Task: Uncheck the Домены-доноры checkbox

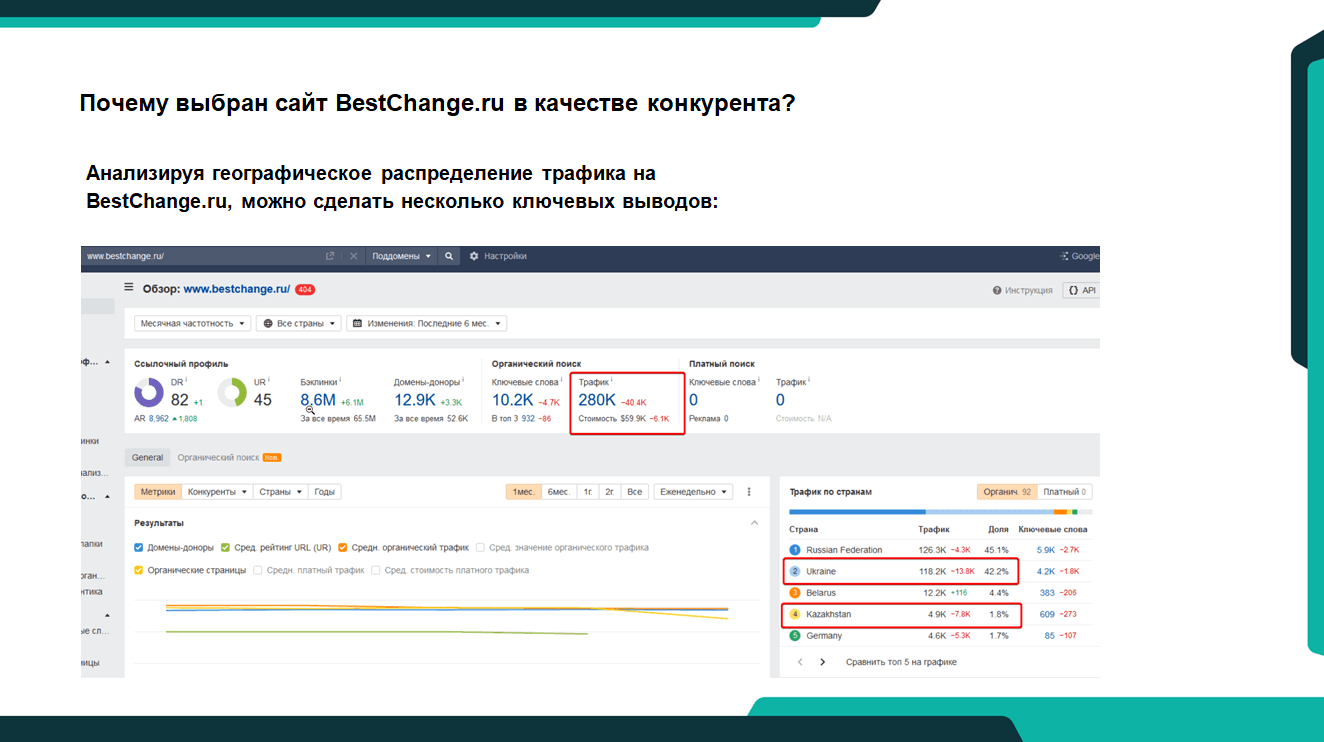Action: (139, 548)
